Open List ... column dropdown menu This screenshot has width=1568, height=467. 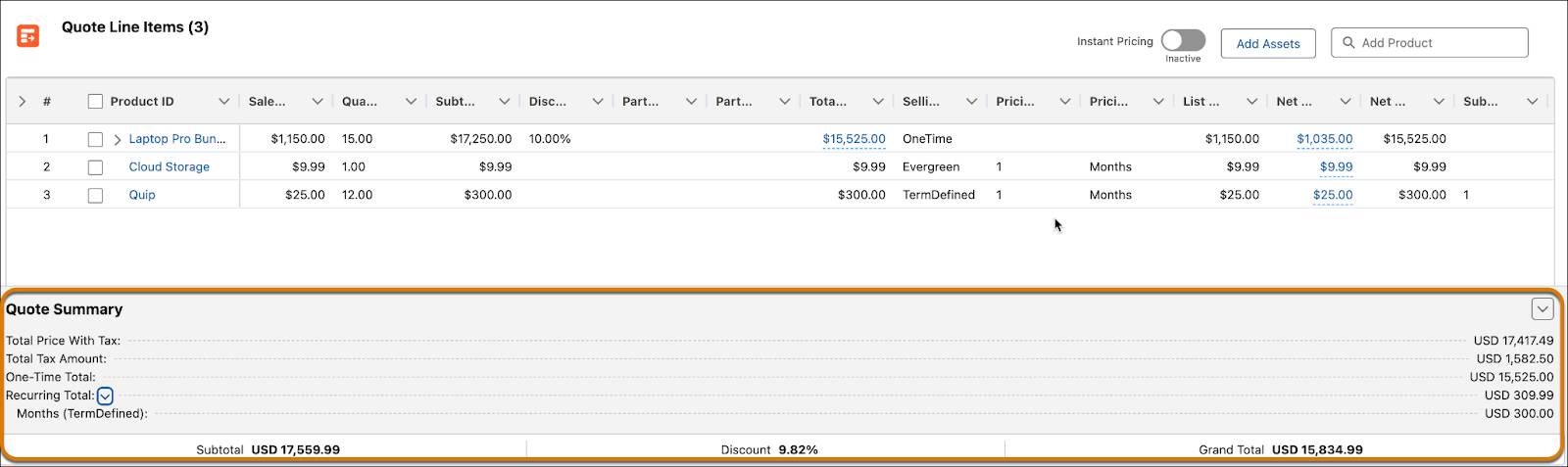(1251, 101)
